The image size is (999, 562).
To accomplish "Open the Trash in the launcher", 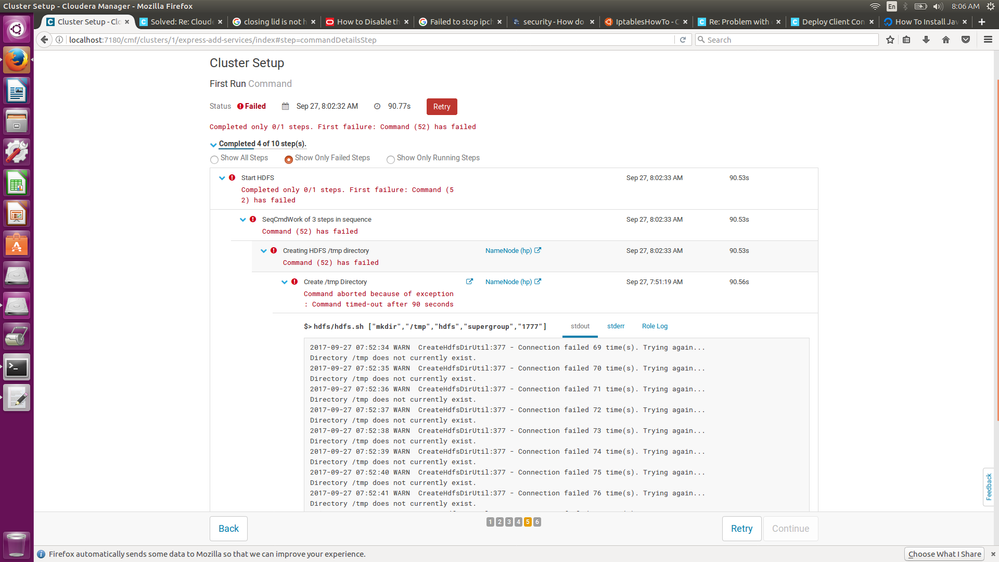I will tap(17, 545).
